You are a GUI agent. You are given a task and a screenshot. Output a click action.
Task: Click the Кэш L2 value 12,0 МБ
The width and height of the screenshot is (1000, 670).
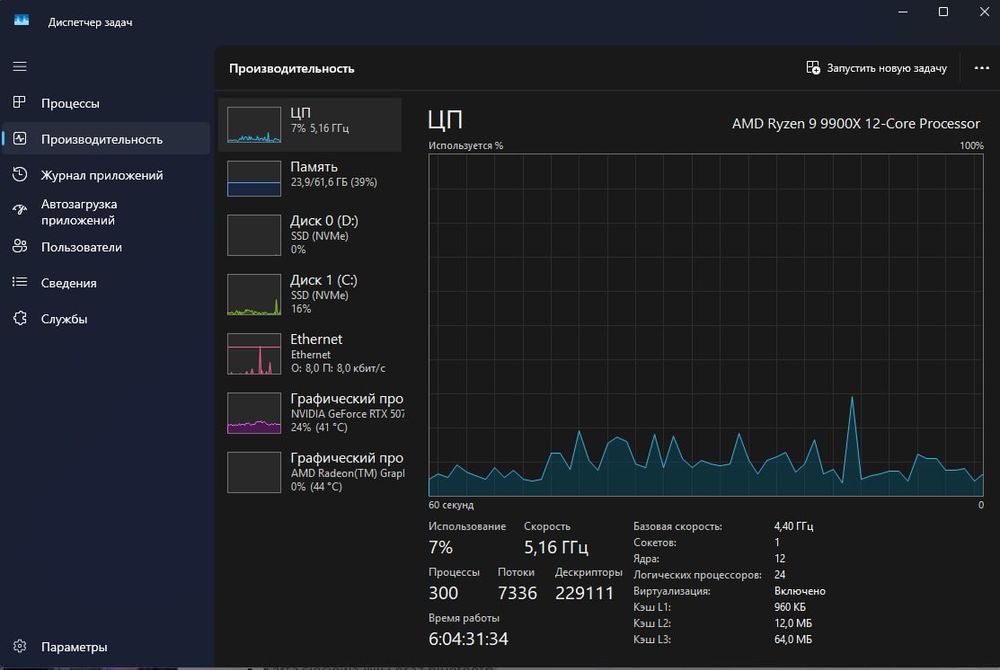pos(793,623)
